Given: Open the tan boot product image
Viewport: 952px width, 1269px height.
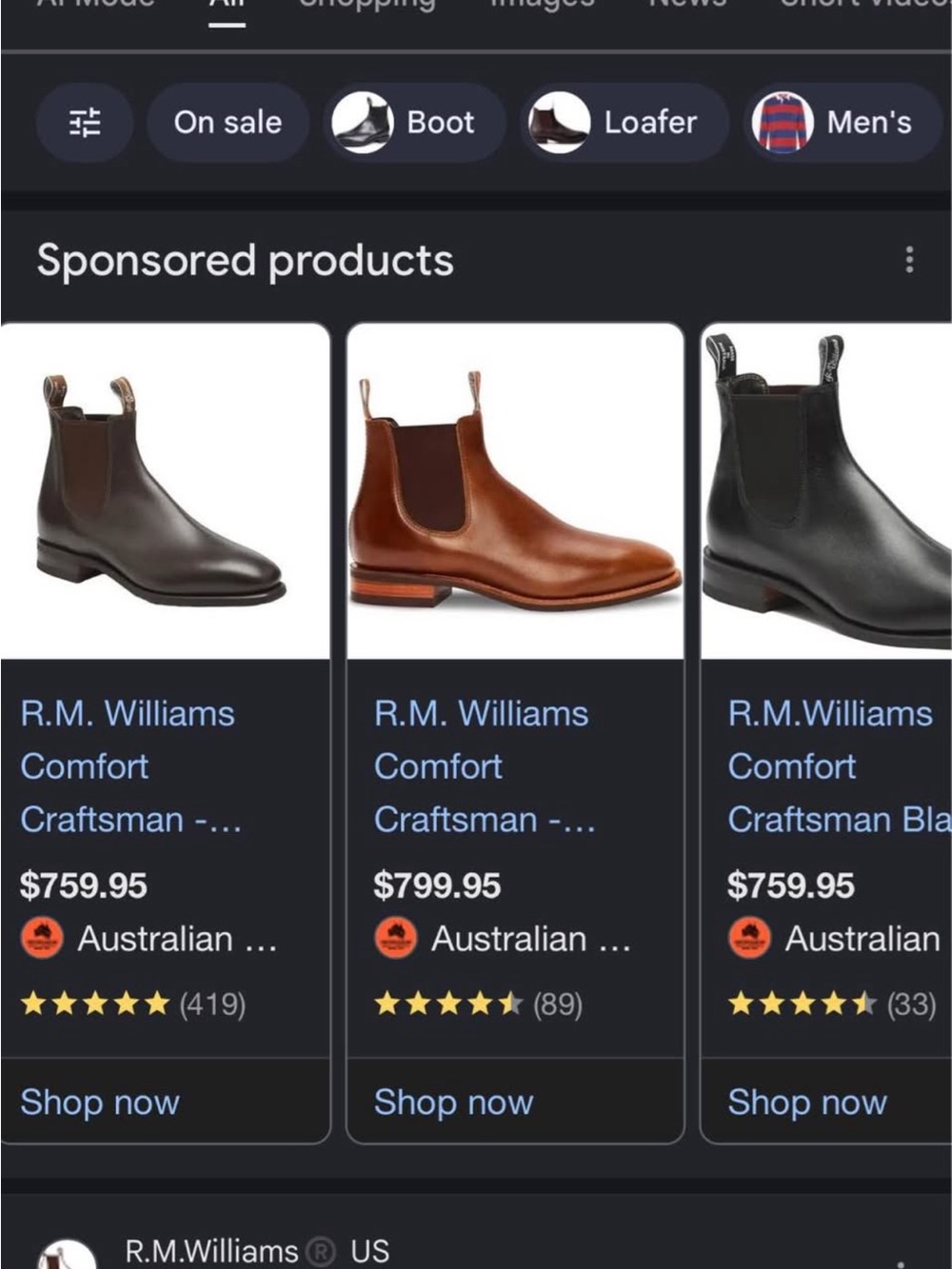Looking at the screenshot, I should (x=515, y=491).
